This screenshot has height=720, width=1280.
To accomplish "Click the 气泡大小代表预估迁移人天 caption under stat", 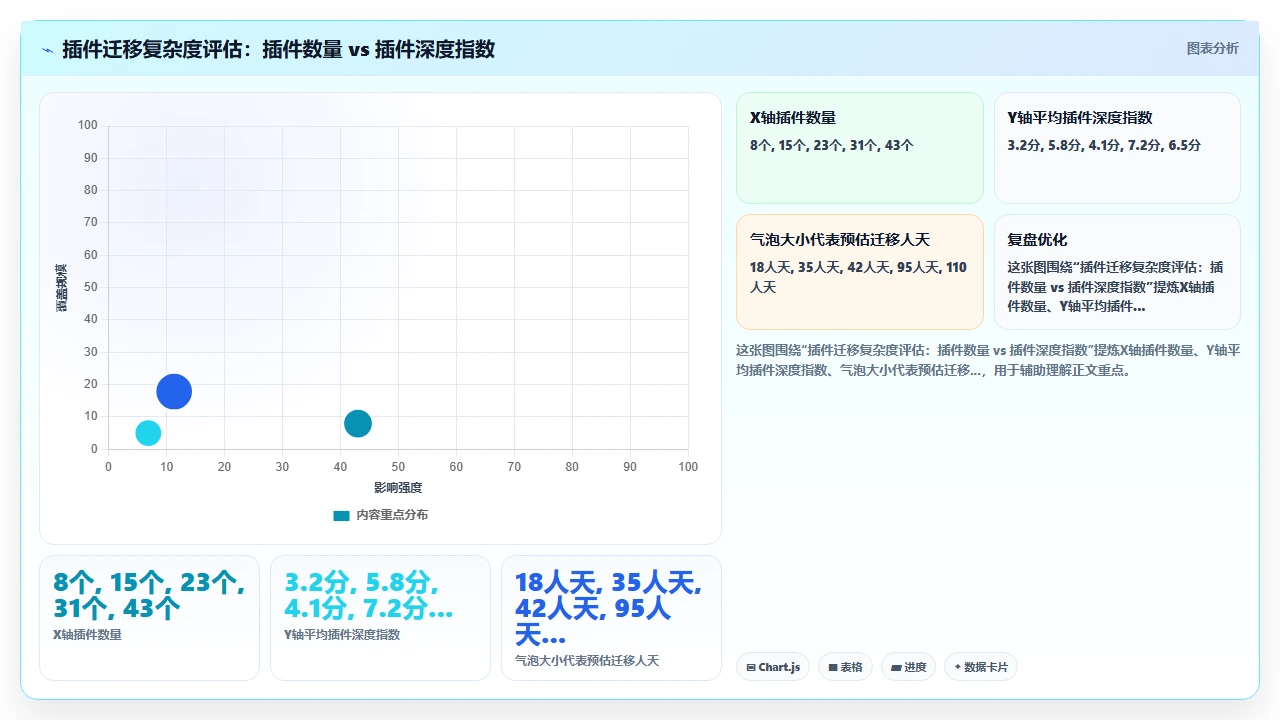I will coord(587,661).
